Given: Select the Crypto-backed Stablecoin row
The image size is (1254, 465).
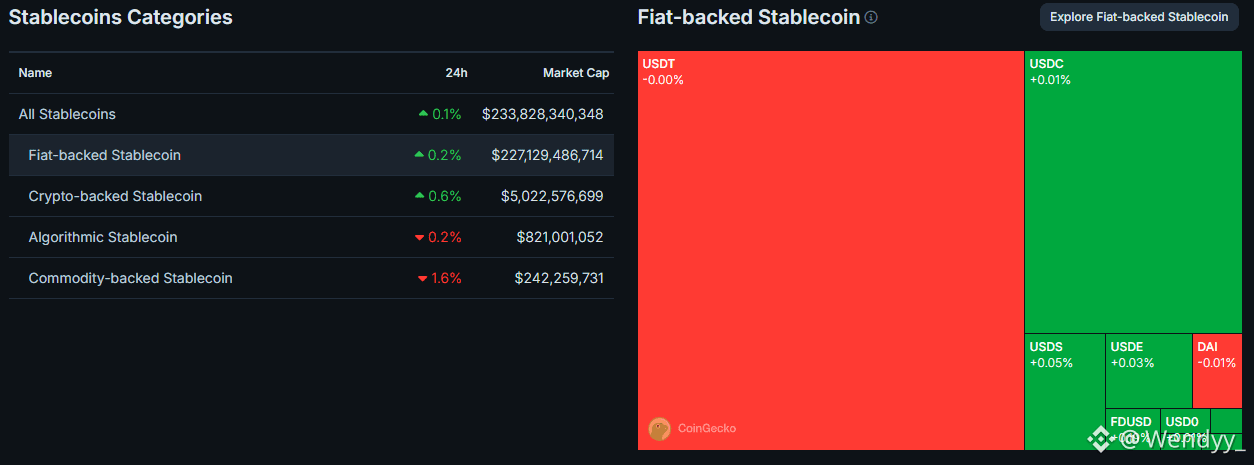Looking at the screenshot, I should click(115, 196).
